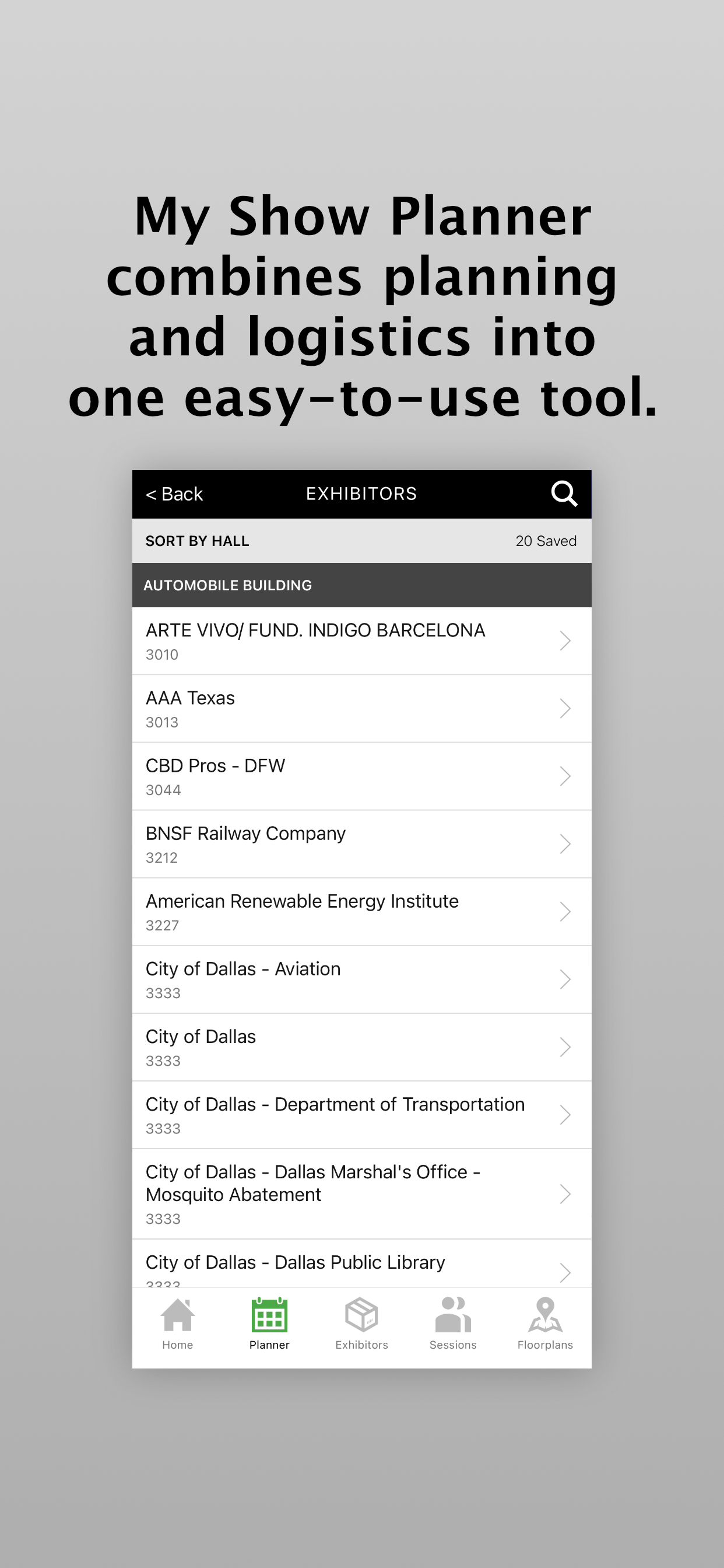Select ARTE VIVO/ FUND. INDIGO BARCELONA name
The height and width of the screenshot is (1568, 724).
pyautogui.click(x=315, y=630)
